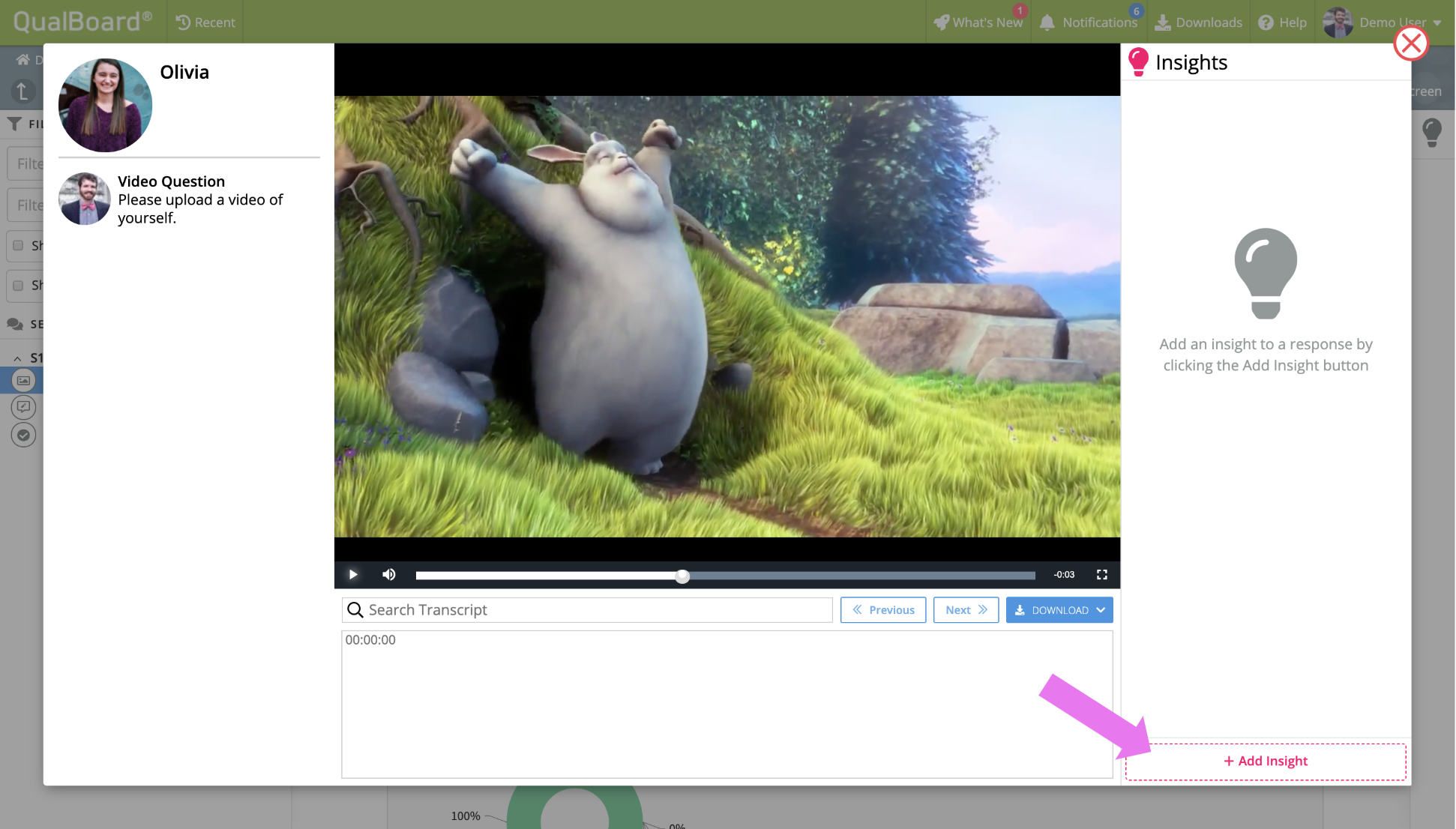Collapse the S1 section chevron
1456x829 pixels.
point(17,358)
